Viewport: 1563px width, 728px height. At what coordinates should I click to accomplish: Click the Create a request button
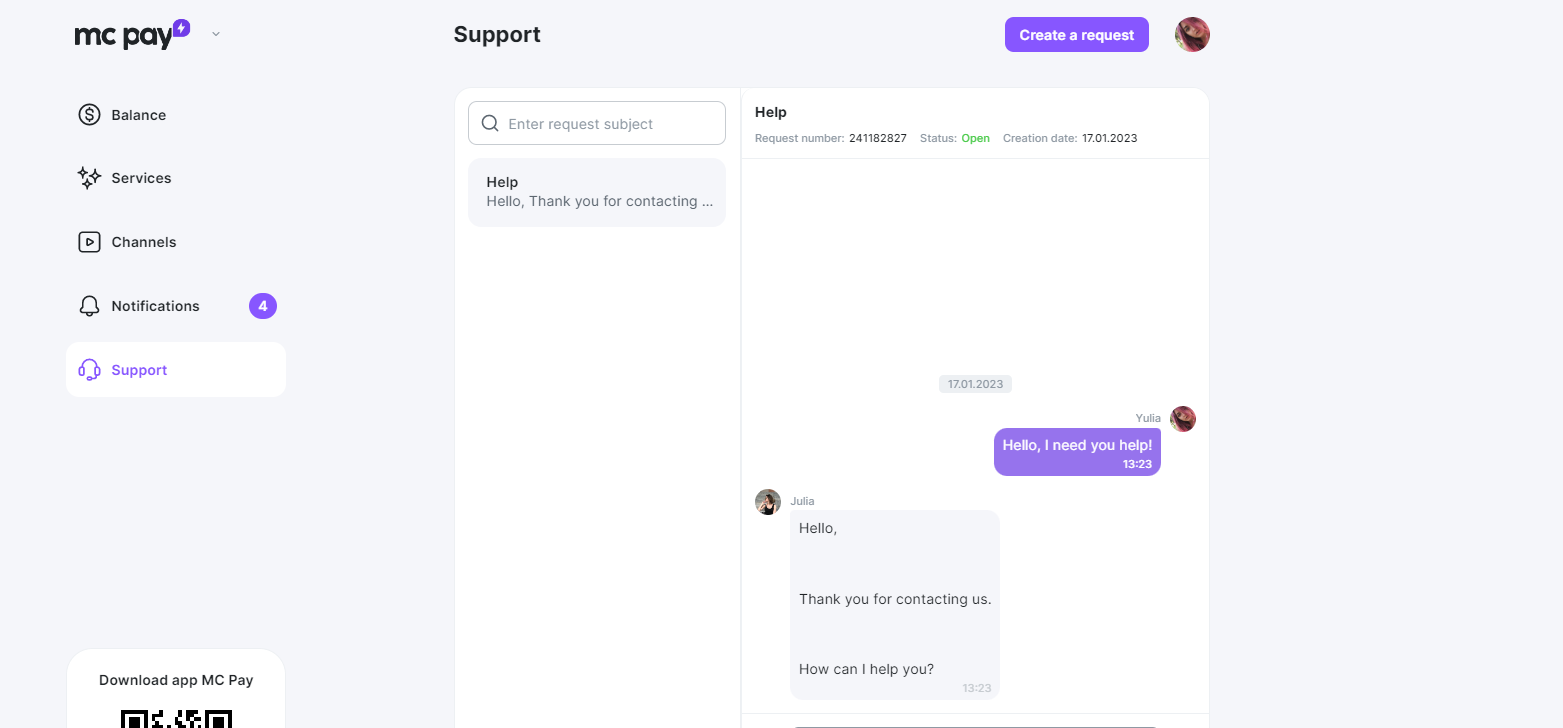click(1077, 35)
